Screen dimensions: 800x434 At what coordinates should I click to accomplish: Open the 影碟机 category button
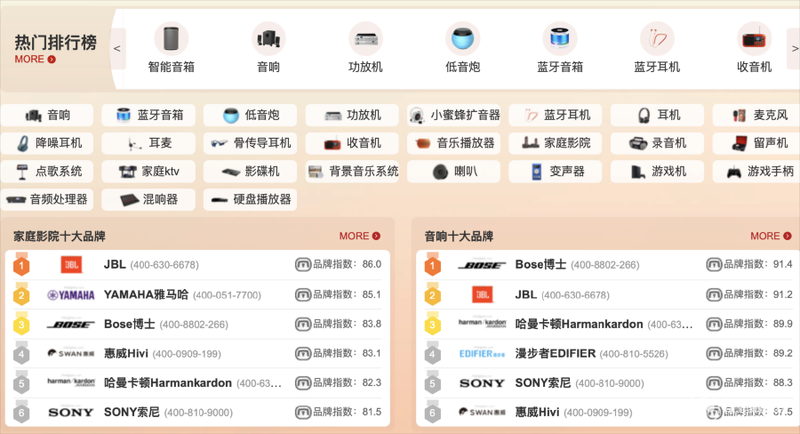click(250, 171)
